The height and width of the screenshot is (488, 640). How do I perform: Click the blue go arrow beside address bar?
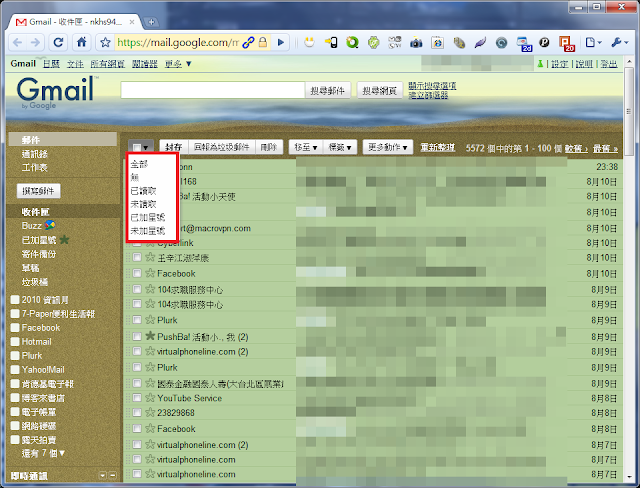pos(281,42)
